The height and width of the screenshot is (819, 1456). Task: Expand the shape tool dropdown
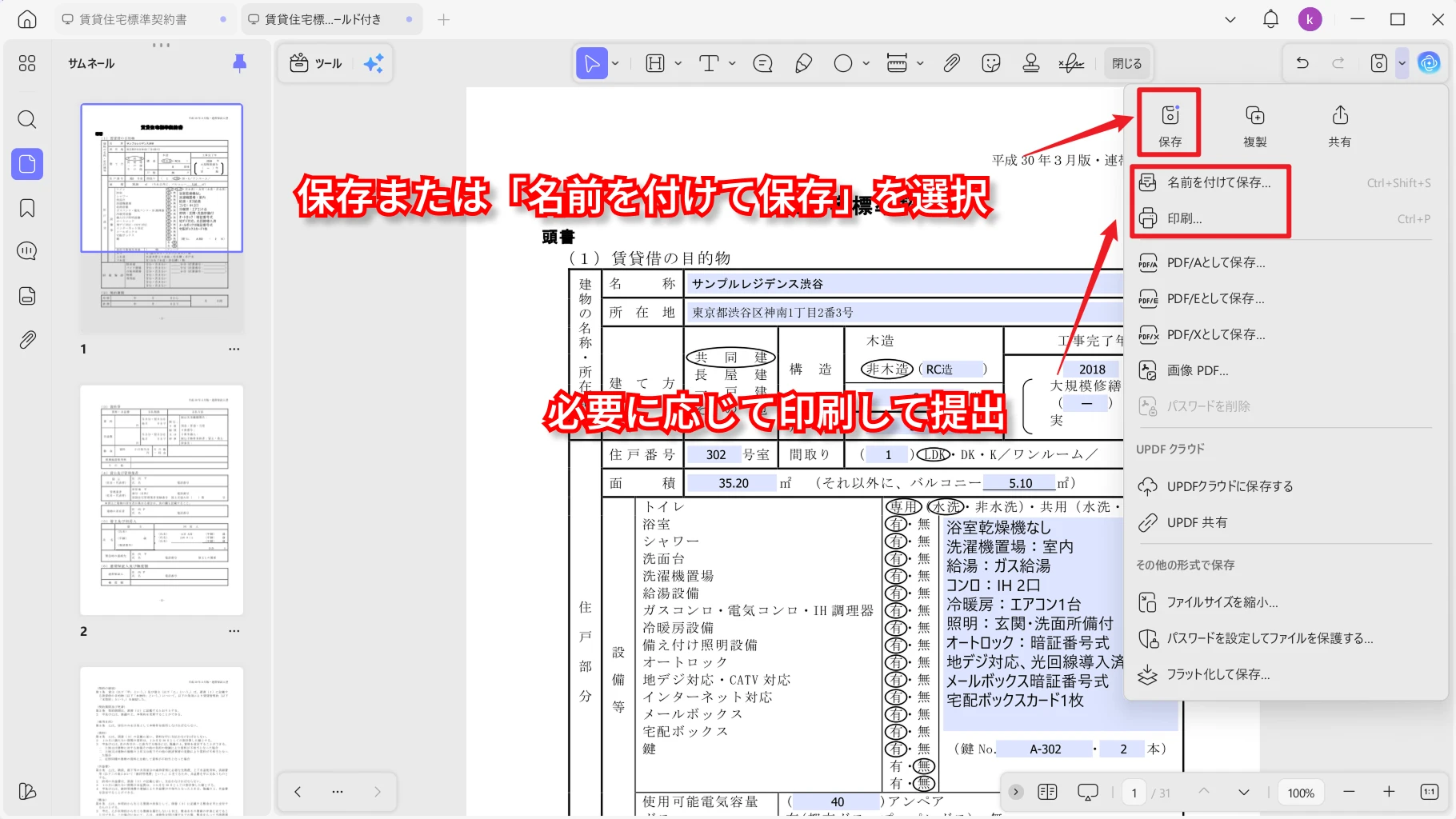click(x=866, y=63)
